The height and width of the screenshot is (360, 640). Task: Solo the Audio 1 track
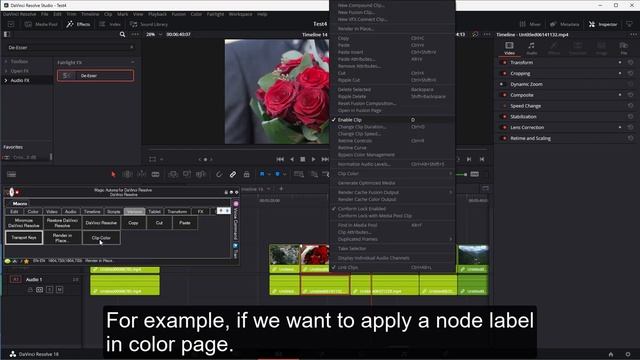49,289
